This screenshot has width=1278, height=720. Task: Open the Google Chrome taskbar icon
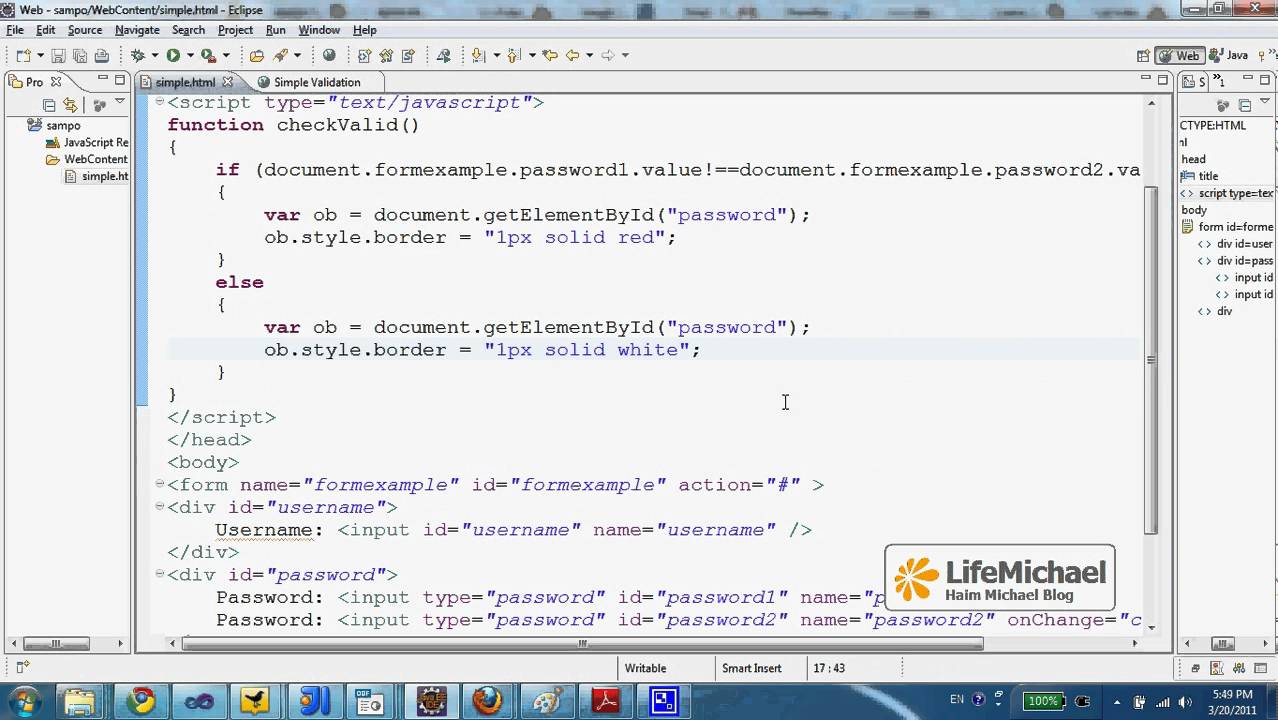point(142,701)
